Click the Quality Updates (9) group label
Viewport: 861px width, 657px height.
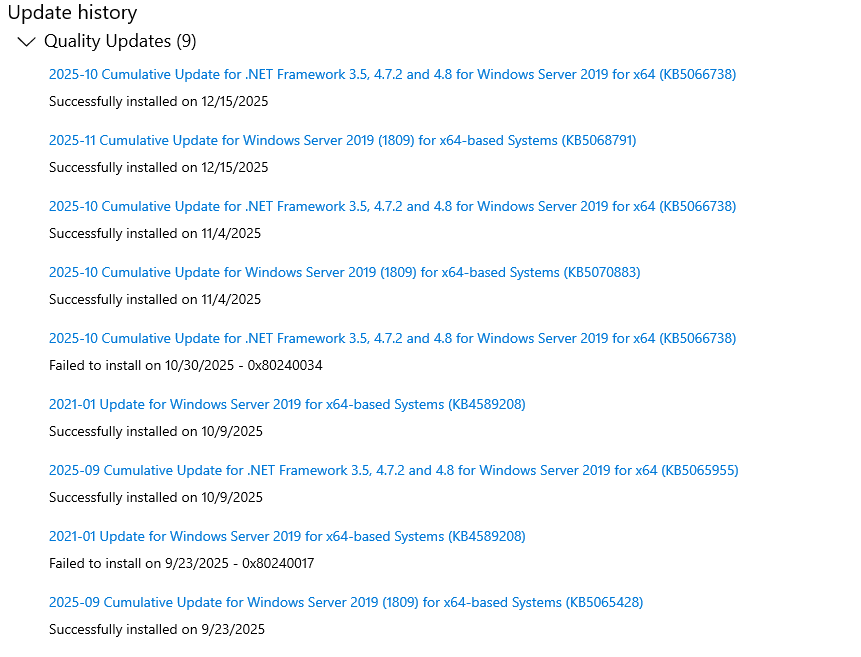coord(120,41)
